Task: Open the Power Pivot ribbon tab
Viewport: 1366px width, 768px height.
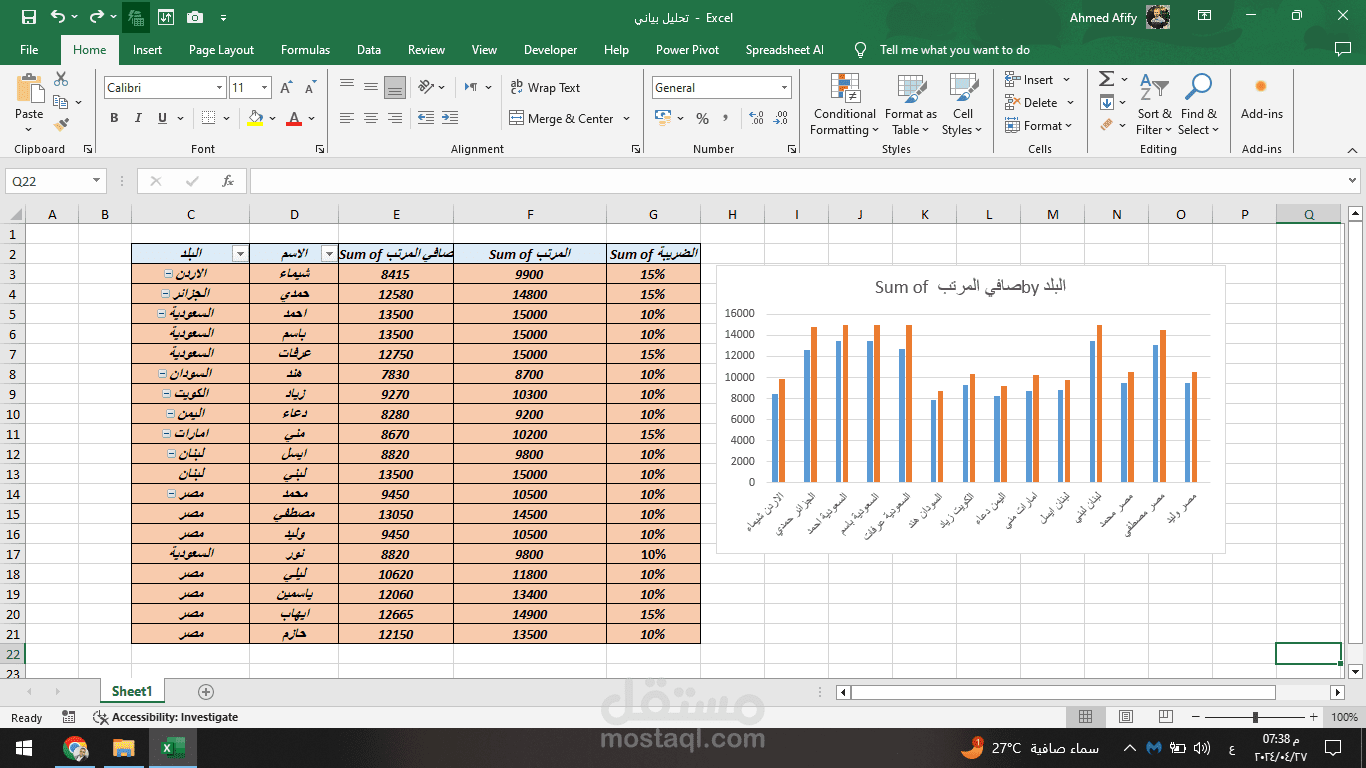Action: (x=687, y=49)
